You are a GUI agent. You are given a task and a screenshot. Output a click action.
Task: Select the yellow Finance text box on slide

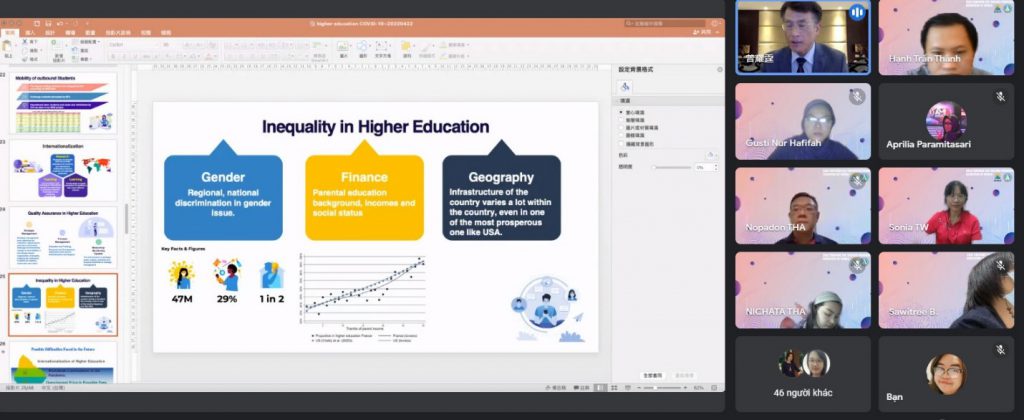(364, 197)
